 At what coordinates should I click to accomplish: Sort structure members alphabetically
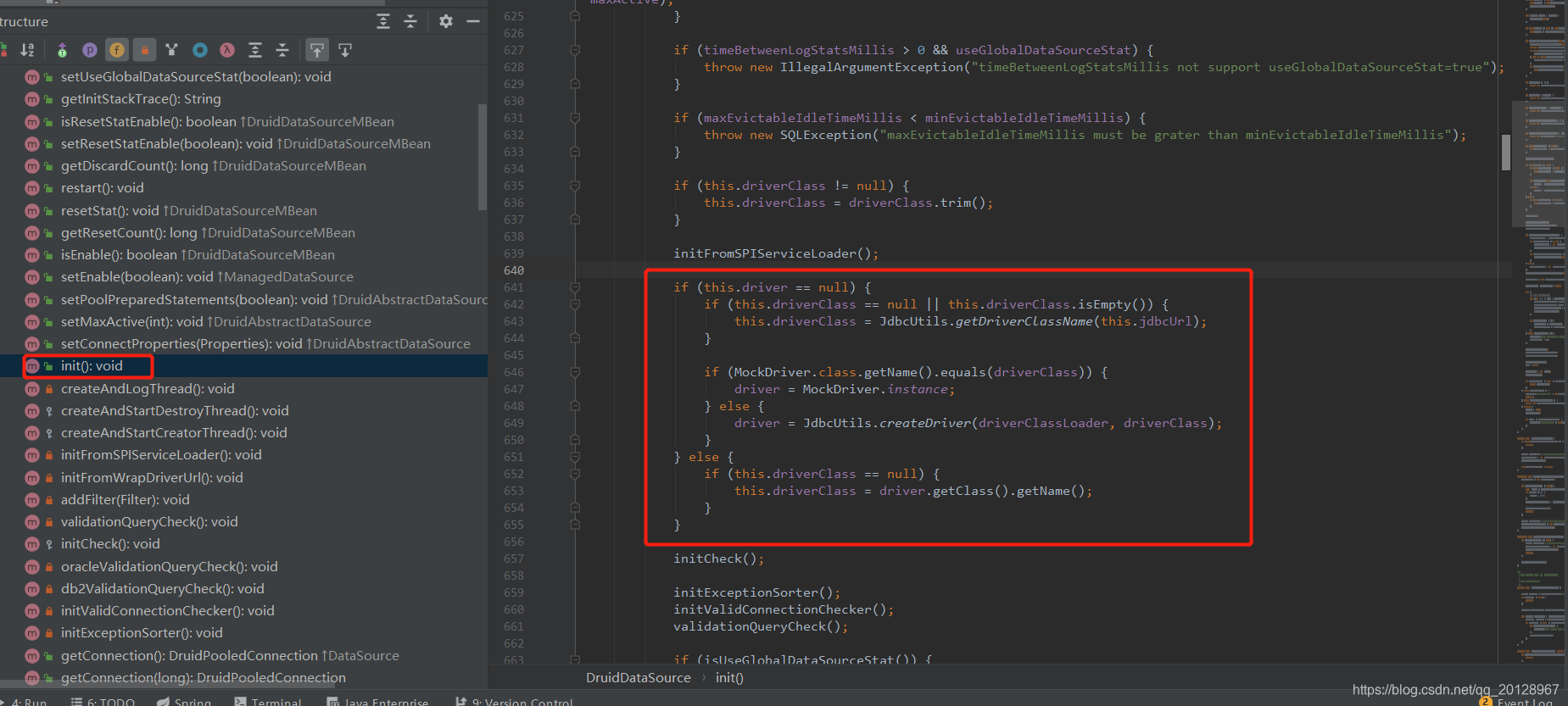point(27,50)
